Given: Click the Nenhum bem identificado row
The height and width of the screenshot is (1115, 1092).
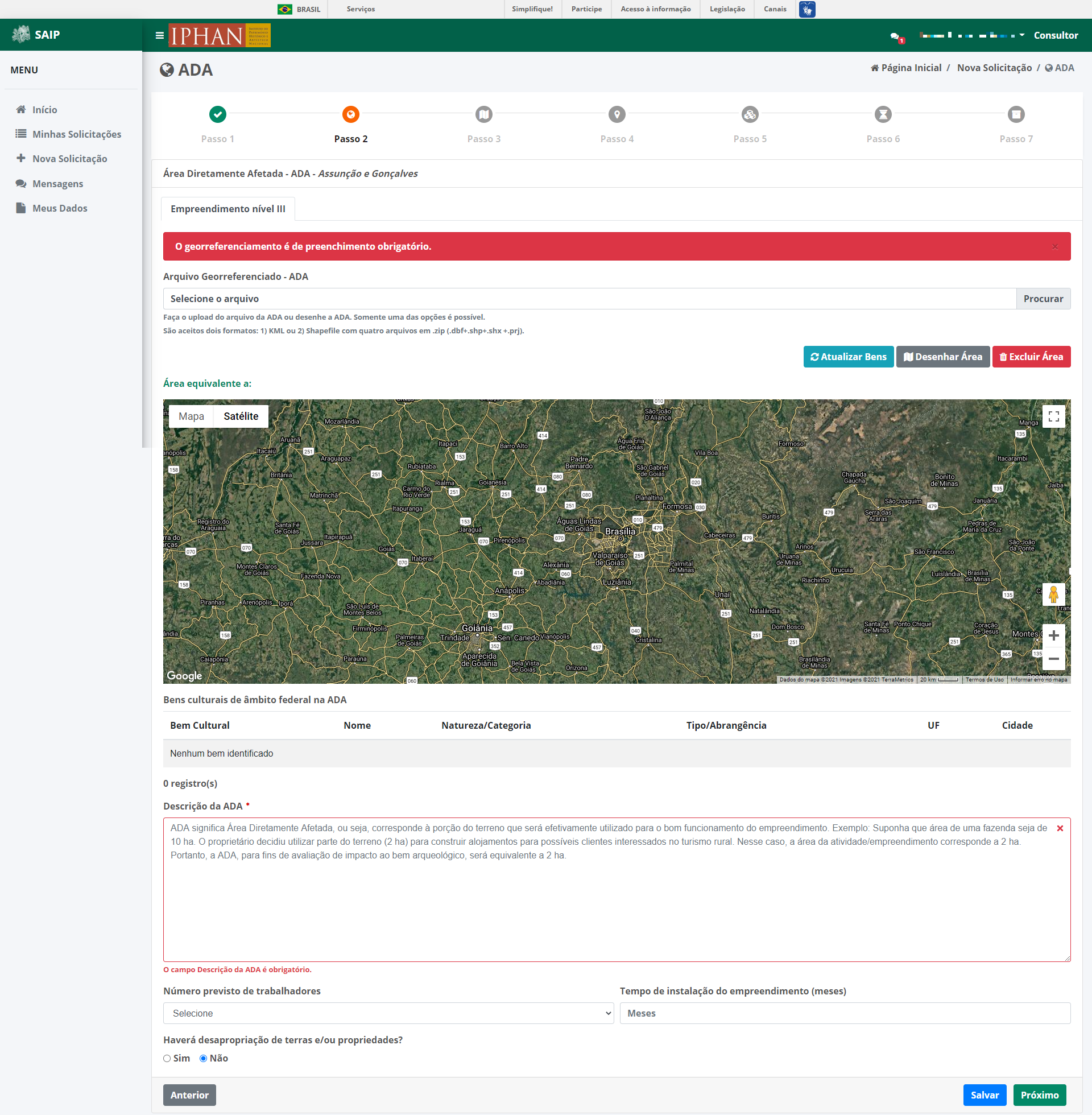Looking at the screenshot, I should [x=617, y=754].
